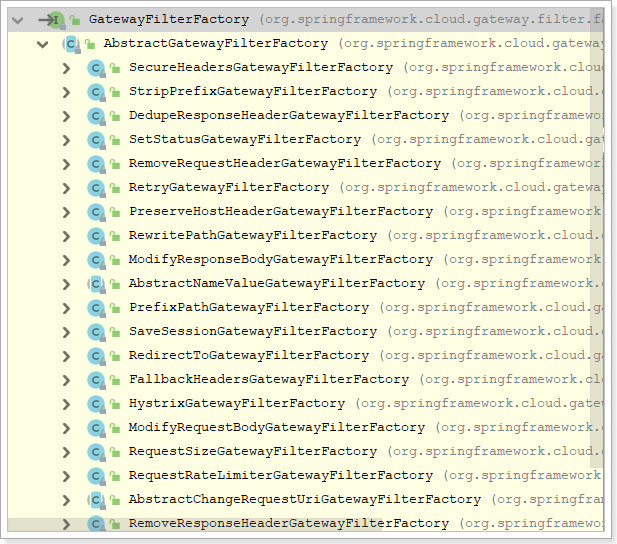Click class icon of SaveSessionGatewayFilterFactory
This screenshot has width=617, height=544.
96,333
